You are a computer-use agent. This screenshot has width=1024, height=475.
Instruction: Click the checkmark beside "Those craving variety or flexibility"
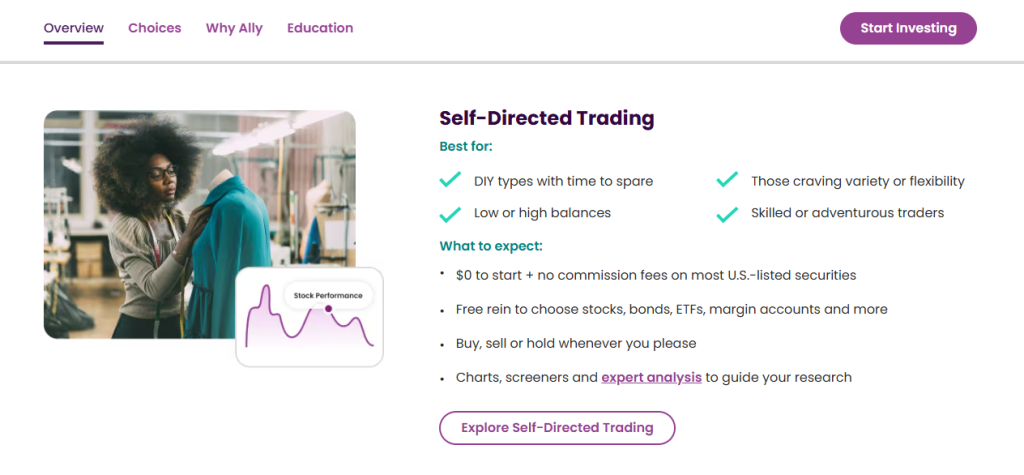coord(727,181)
